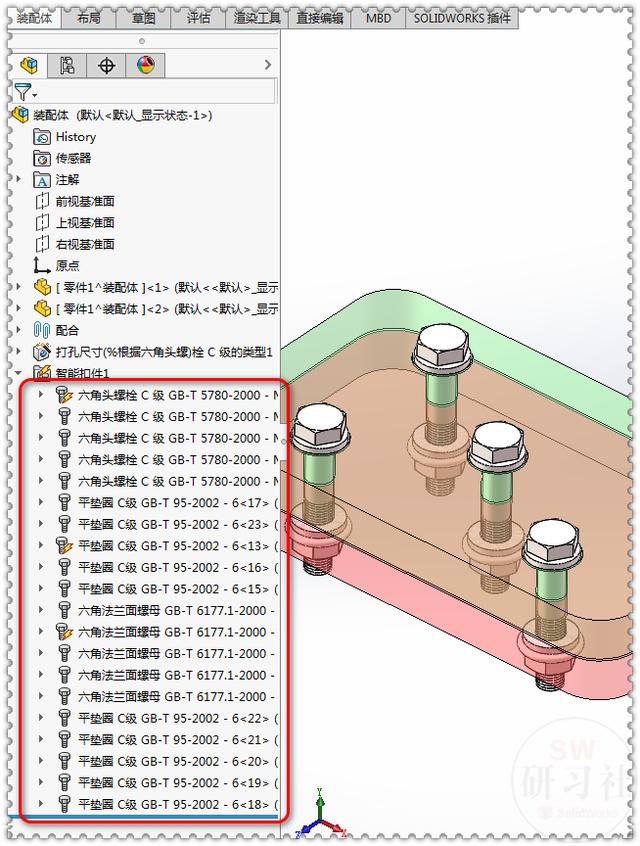
Task: Select the 上视基准面 tree item label
Action: point(85,223)
